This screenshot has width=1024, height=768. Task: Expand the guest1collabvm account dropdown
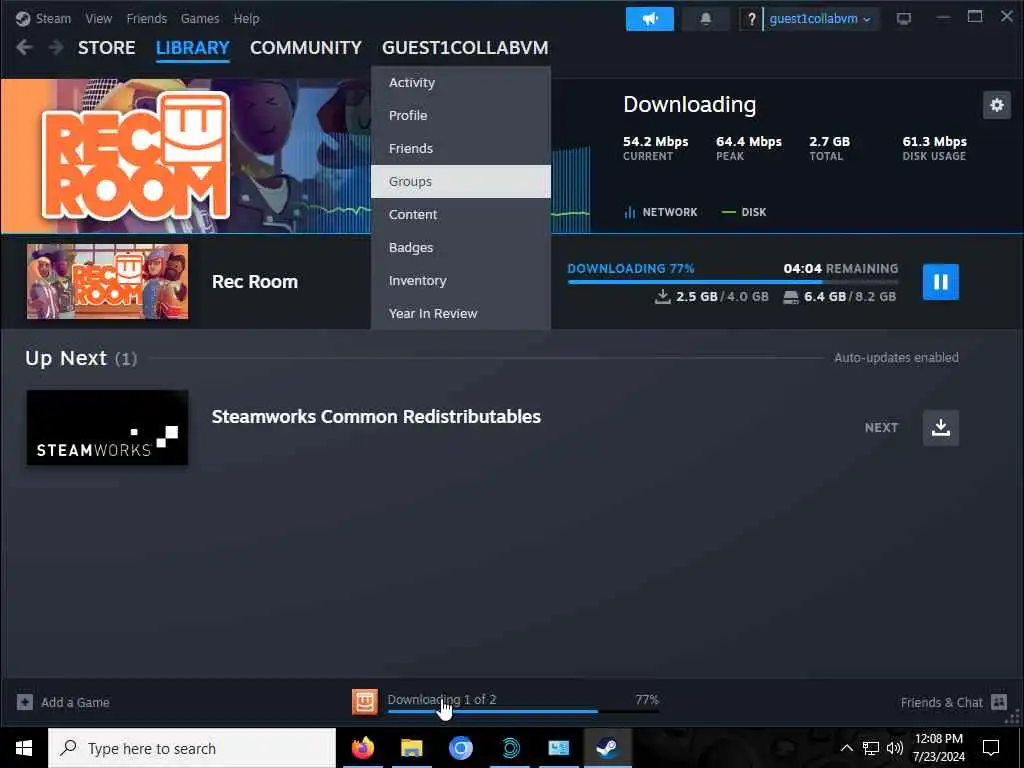(820, 19)
